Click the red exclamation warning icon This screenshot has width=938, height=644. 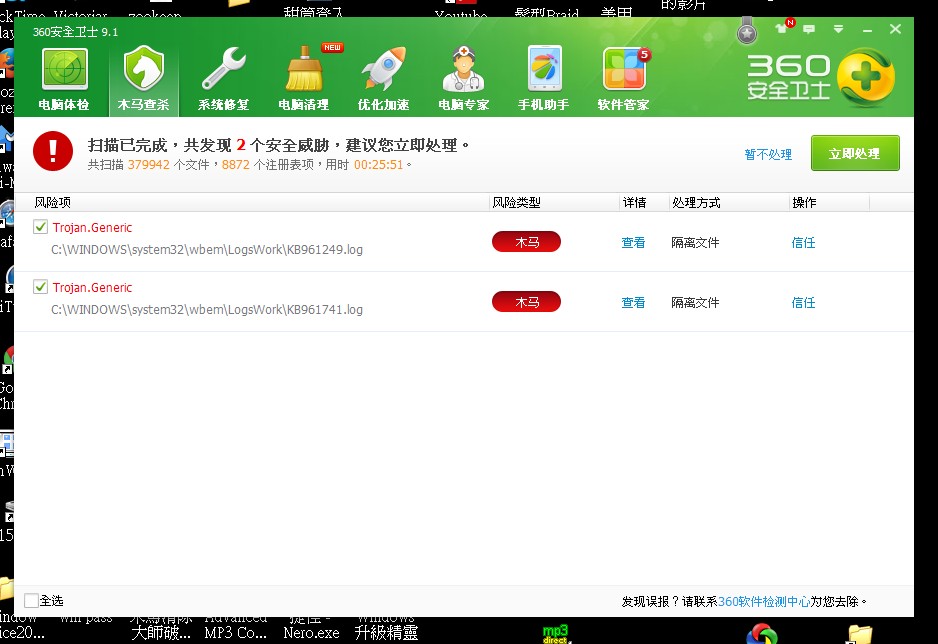tap(53, 151)
